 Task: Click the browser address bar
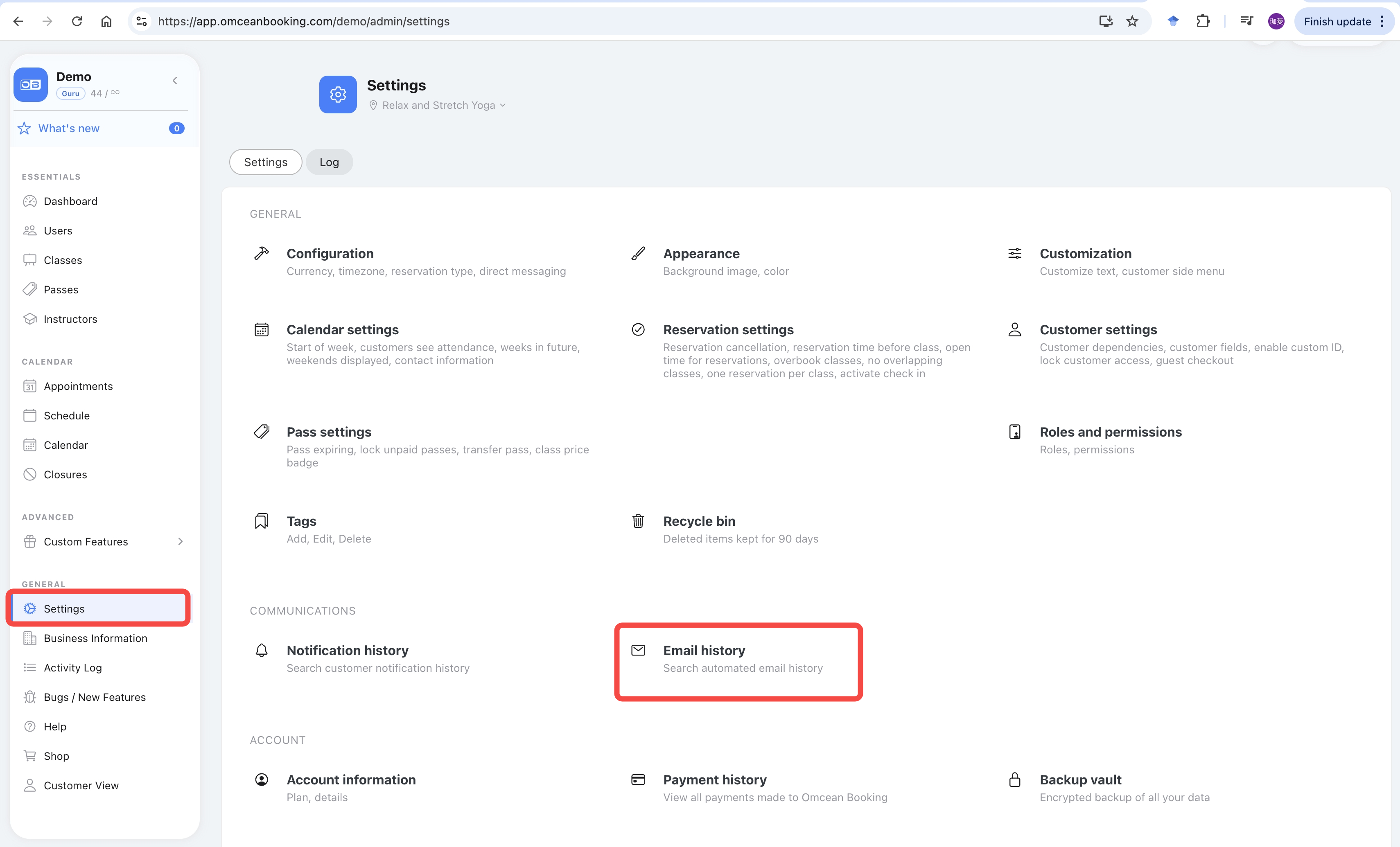click(568, 22)
